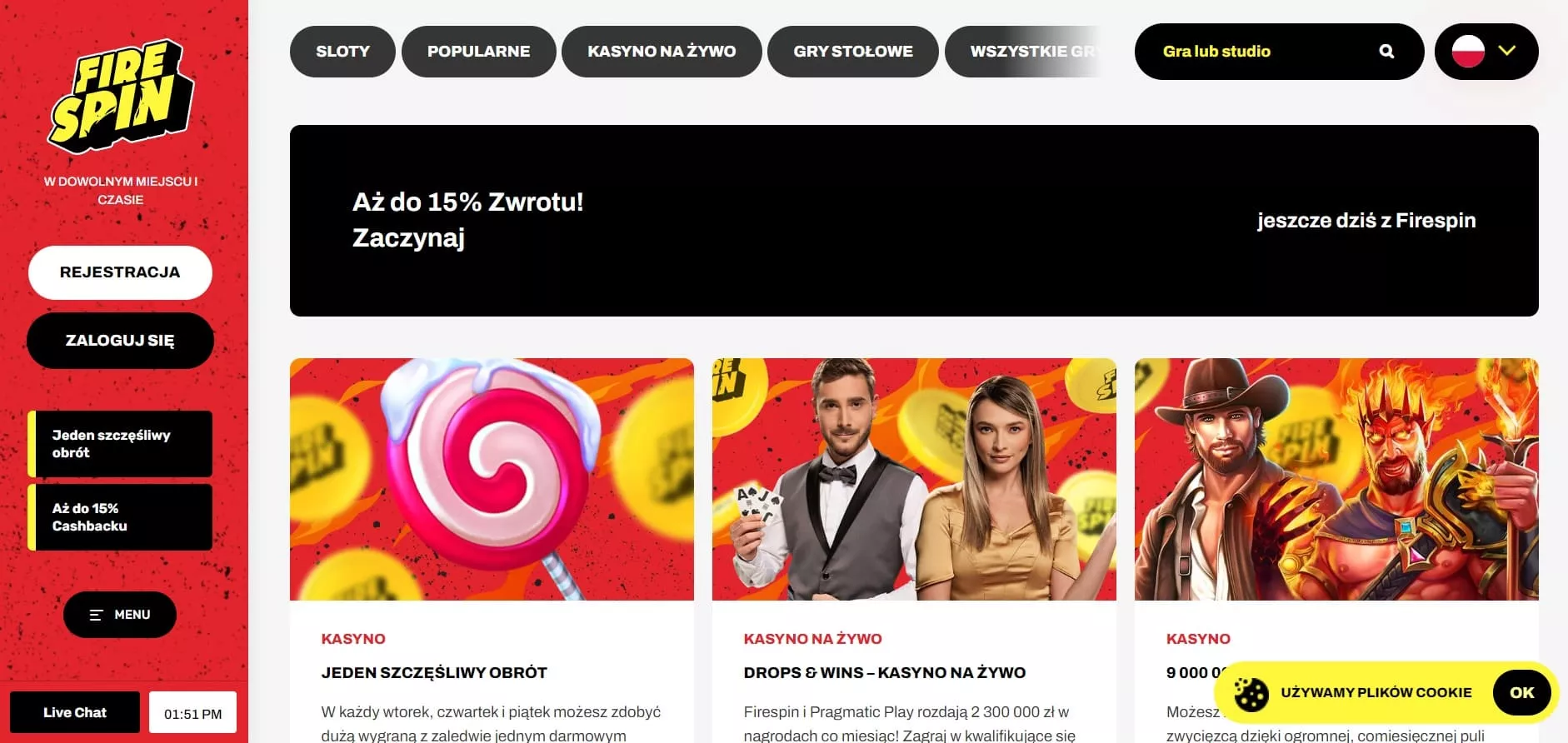This screenshot has width=1568, height=743.
Task: Open the hamburger MENU button
Action: click(x=120, y=615)
